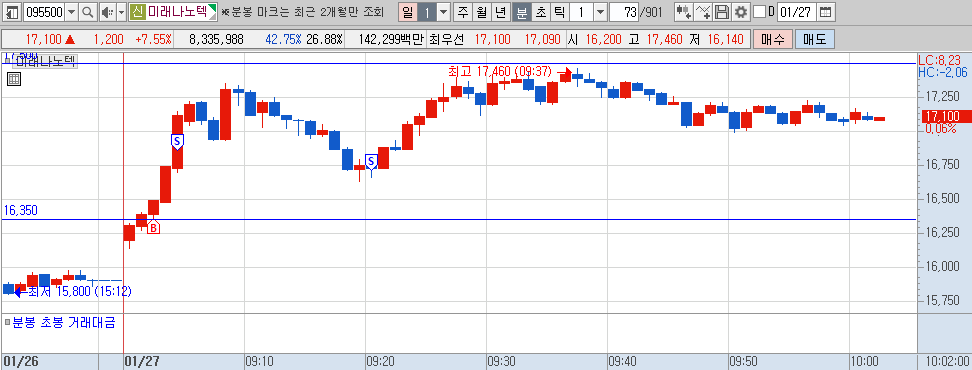
Task: Open the speaker options dropdown arrow
Action: (121, 12)
